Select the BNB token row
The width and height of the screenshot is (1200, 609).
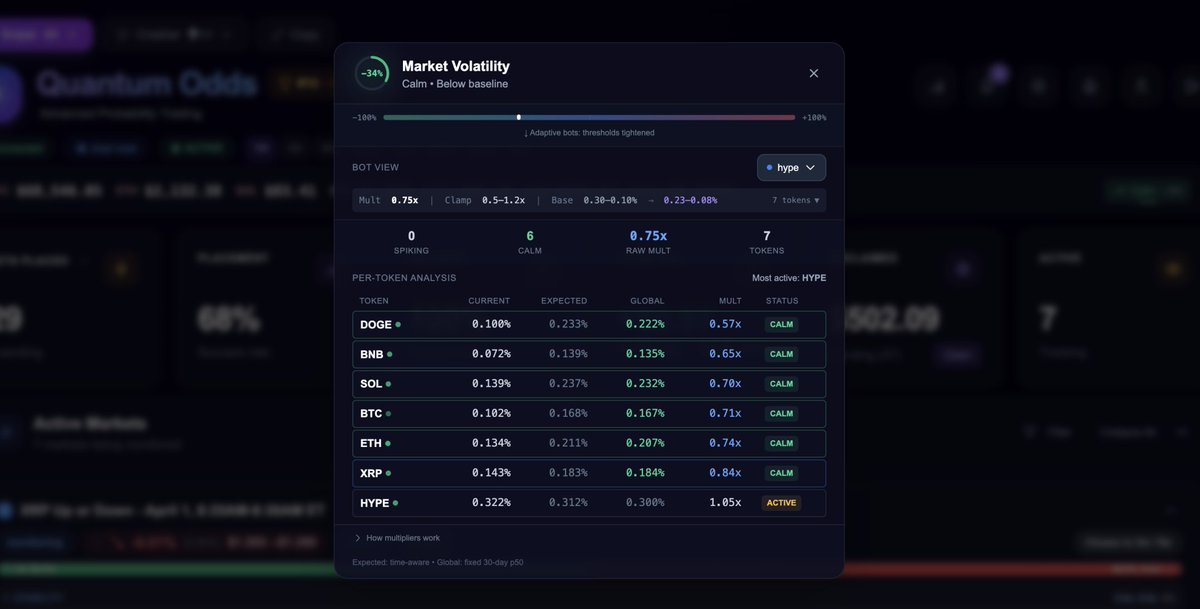coord(589,354)
